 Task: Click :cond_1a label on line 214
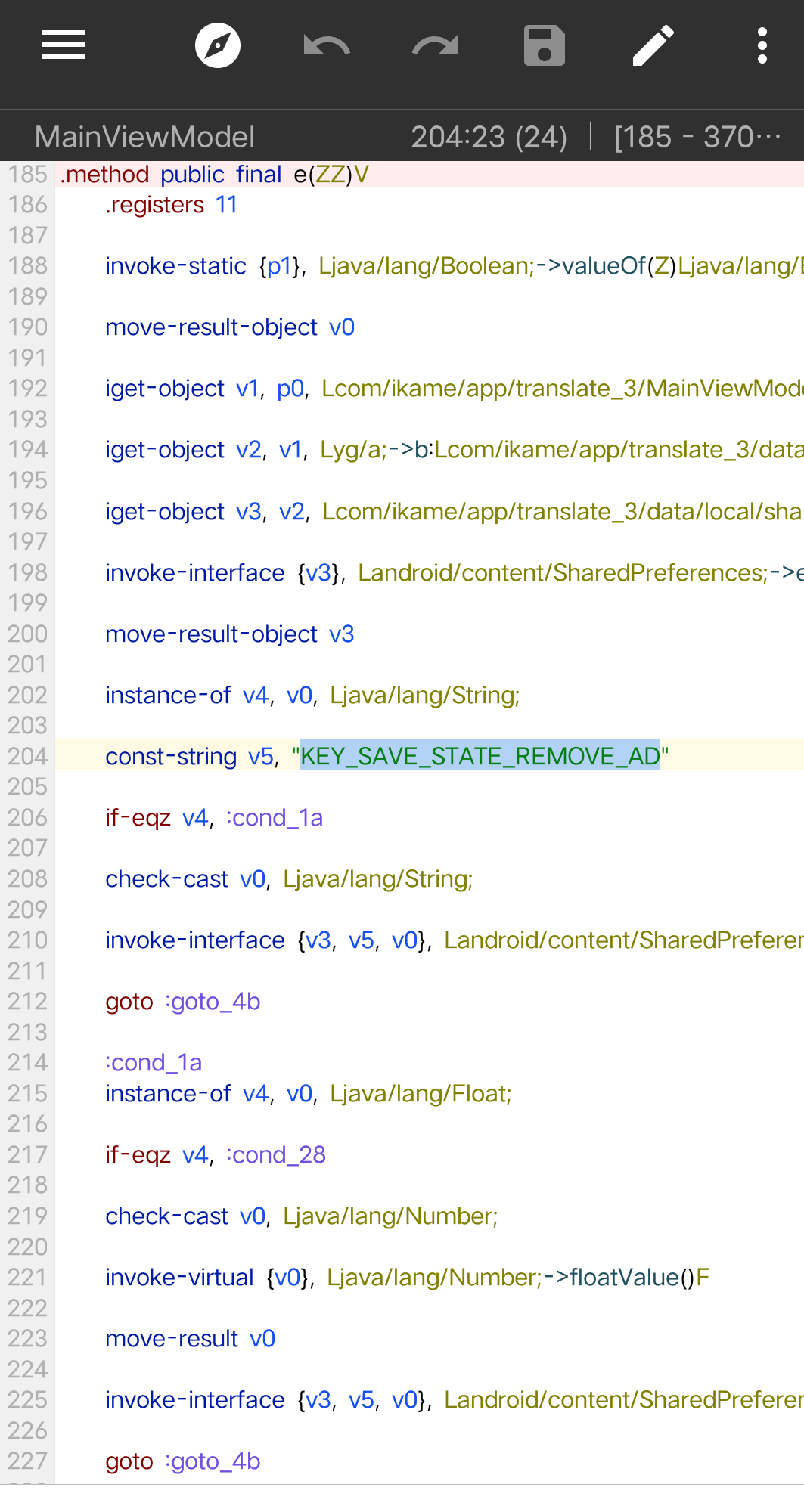pyautogui.click(x=154, y=1063)
